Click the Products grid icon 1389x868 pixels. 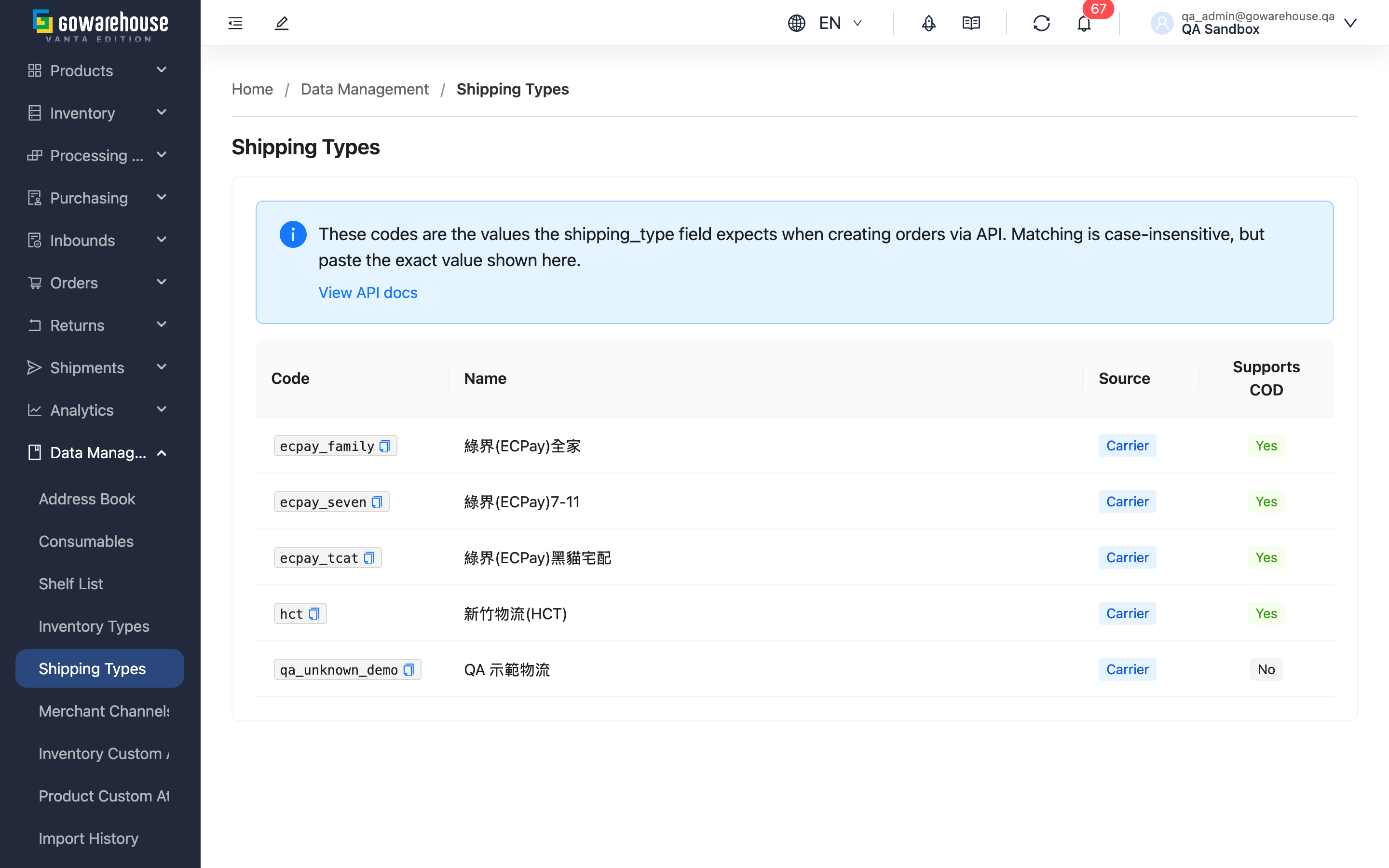(x=34, y=70)
